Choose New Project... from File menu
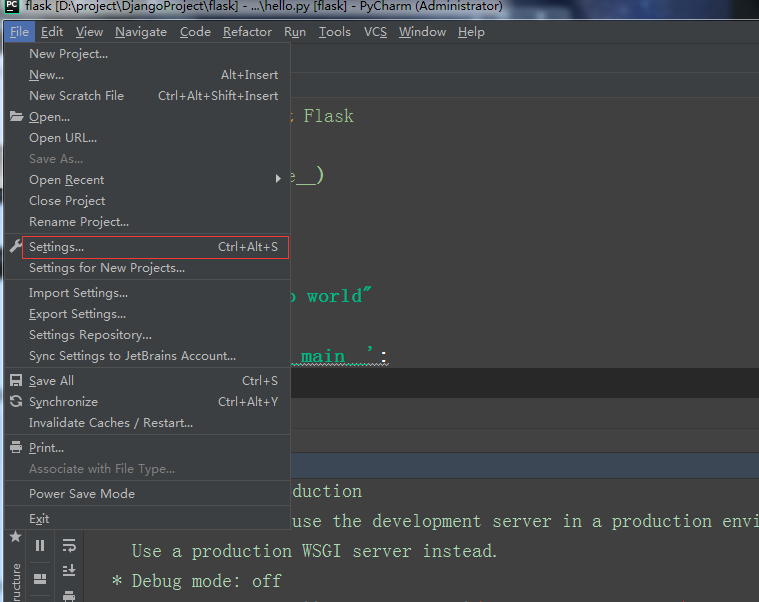This screenshot has width=759, height=602. click(x=147, y=54)
